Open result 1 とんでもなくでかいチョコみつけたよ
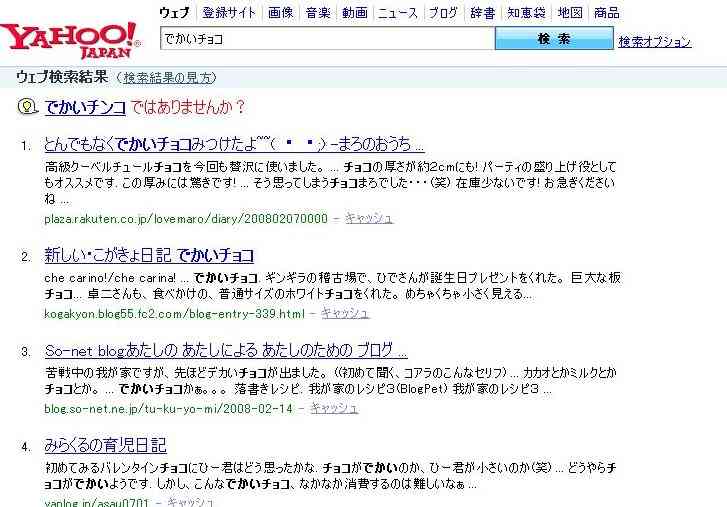The image size is (727, 507). point(234,144)
